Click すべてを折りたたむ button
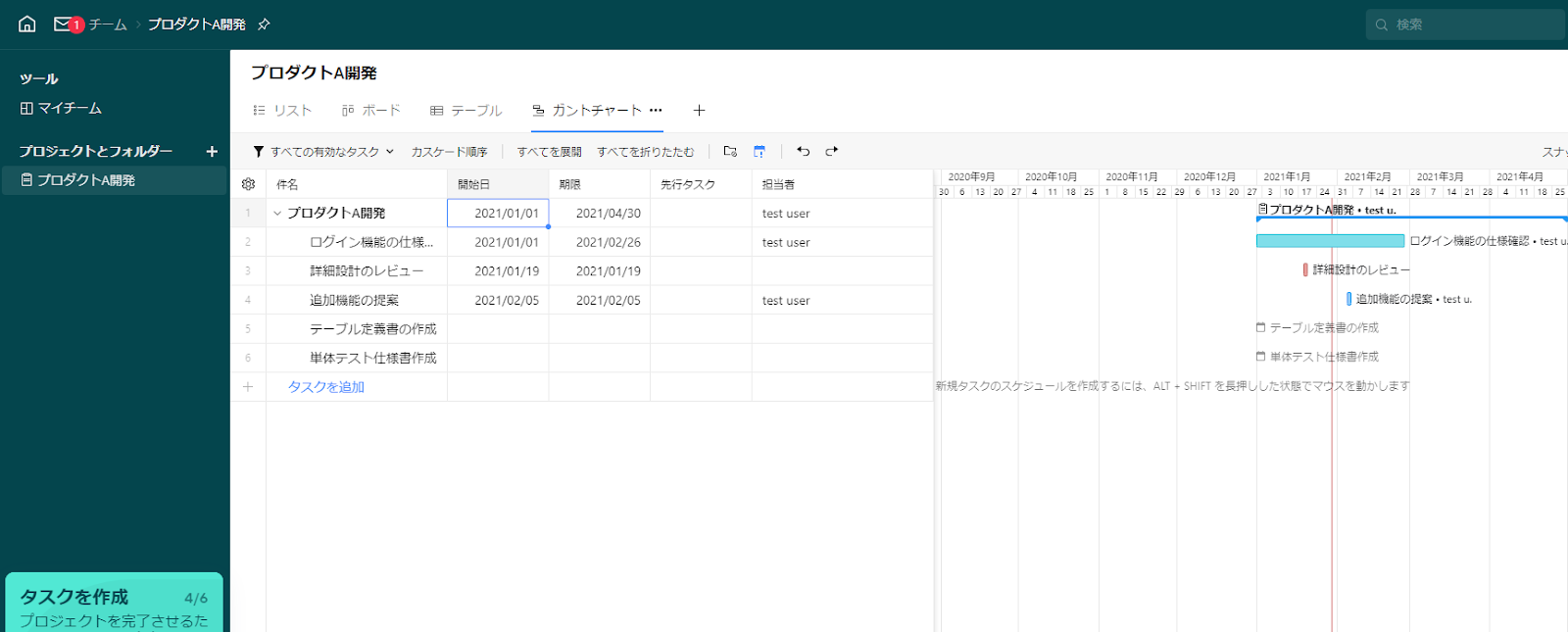Viewport: 1568px width, 632px height. (646, 152)
